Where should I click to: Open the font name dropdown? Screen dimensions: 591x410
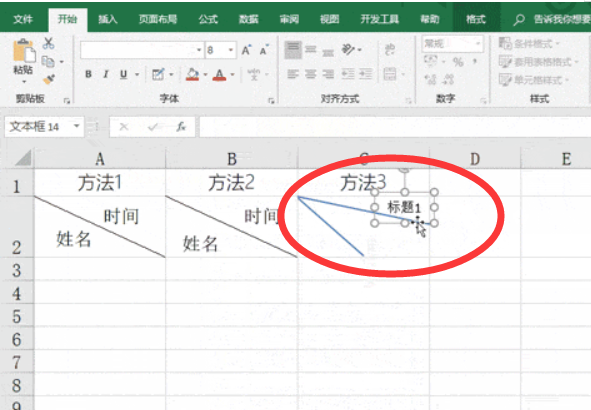click(x=199, y=50)
